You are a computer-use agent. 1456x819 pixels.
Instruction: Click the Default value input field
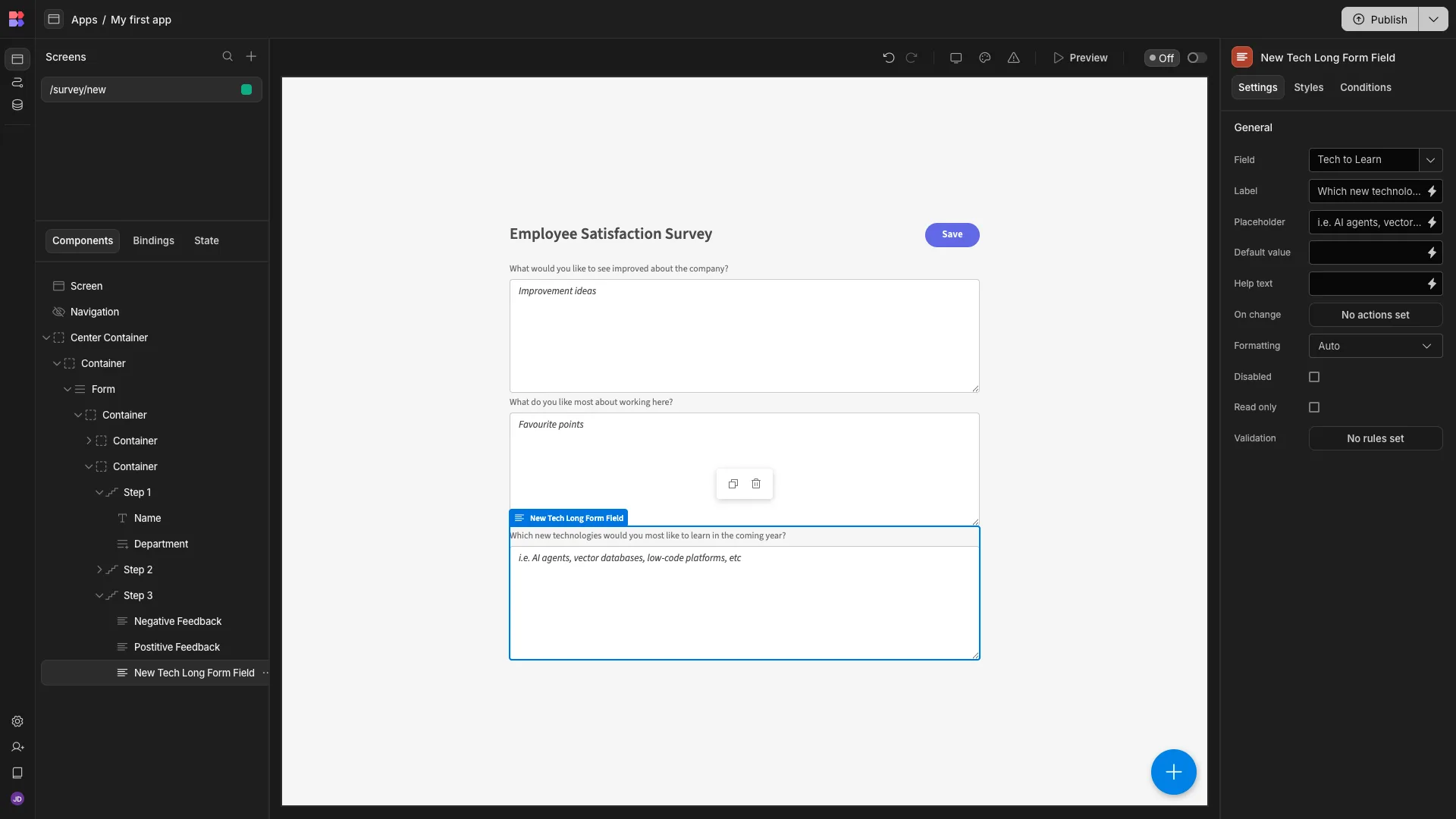tap(1366, 253)
